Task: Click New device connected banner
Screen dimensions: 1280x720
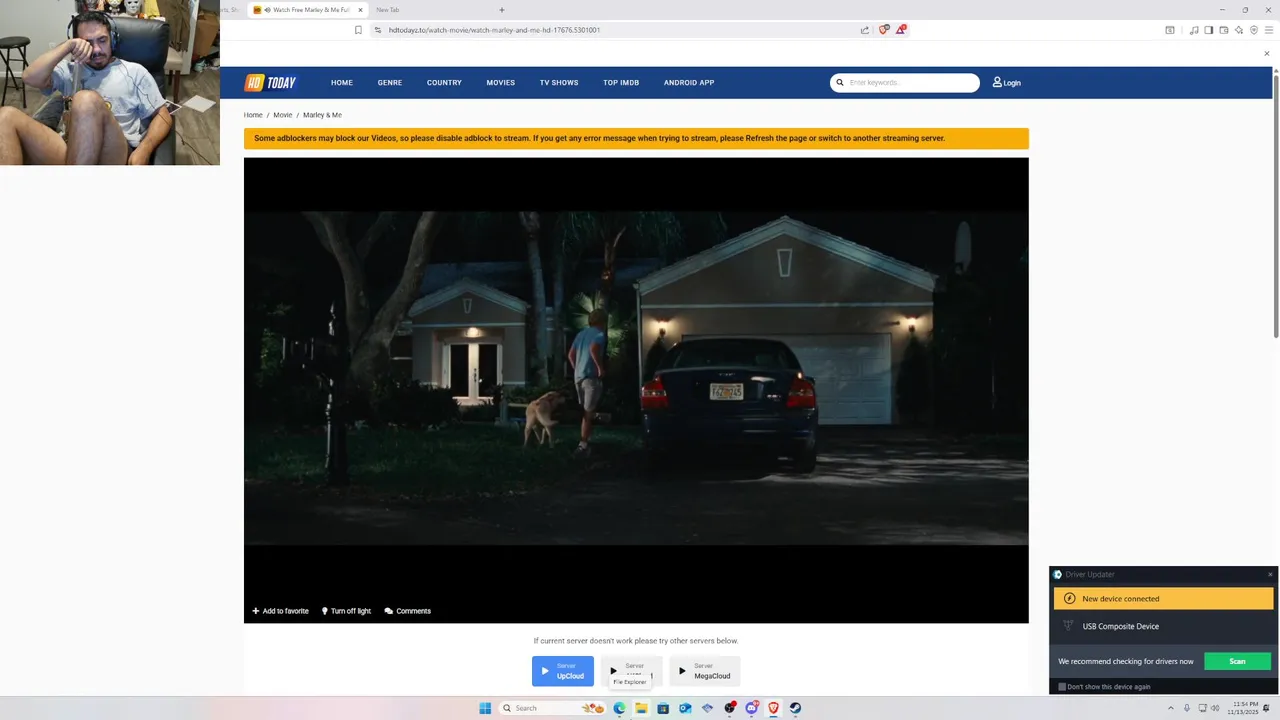Action: pos(1163,598)
